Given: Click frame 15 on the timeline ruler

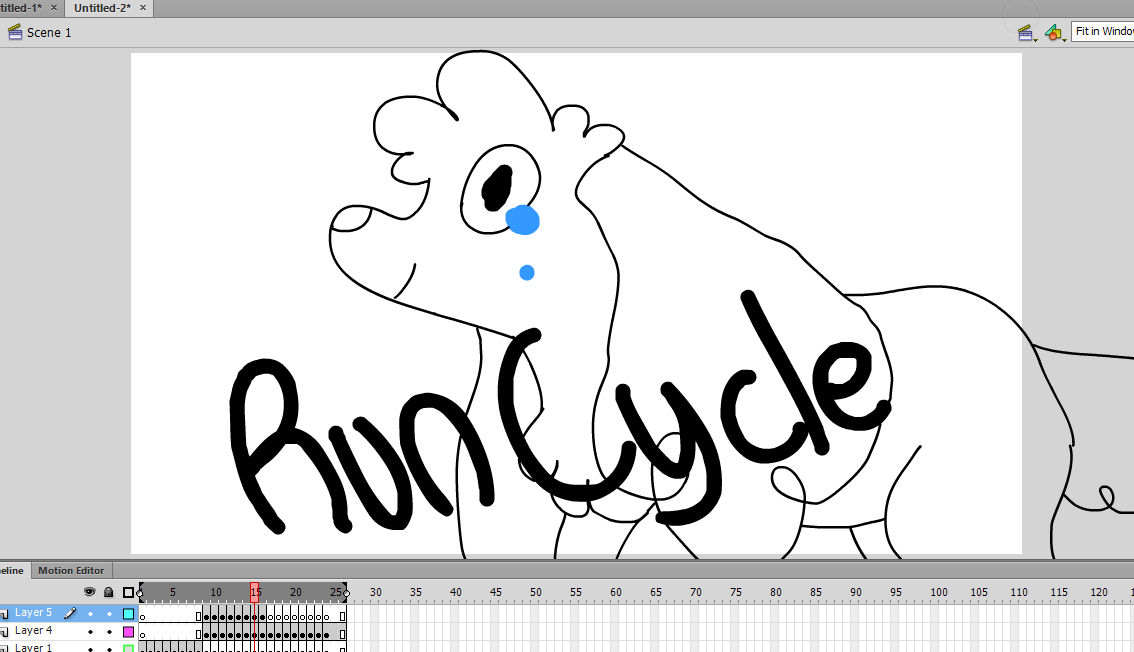Looking at the screenshot, I should 256,592.
